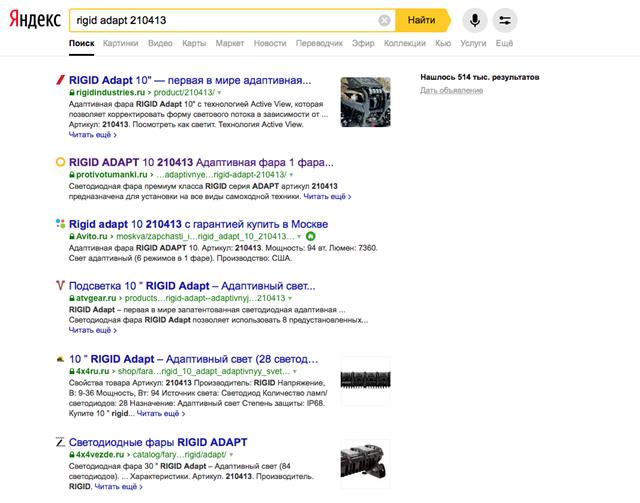
Task: Click the search field with 'rigid adapt 210413'
Action: (x=220, y=20)
